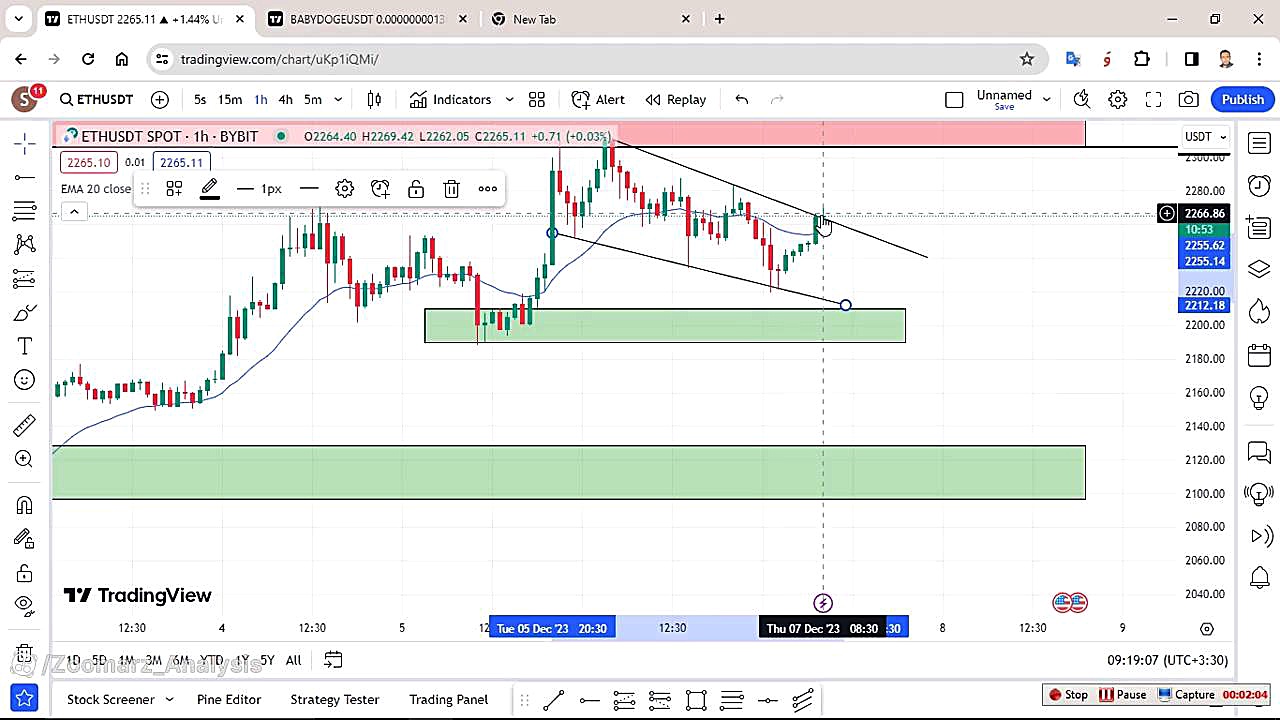This screenshot has height=720, width=1280.
Task: Open the ETHUSDT symbol search
Action: click(x=96, y=99)
